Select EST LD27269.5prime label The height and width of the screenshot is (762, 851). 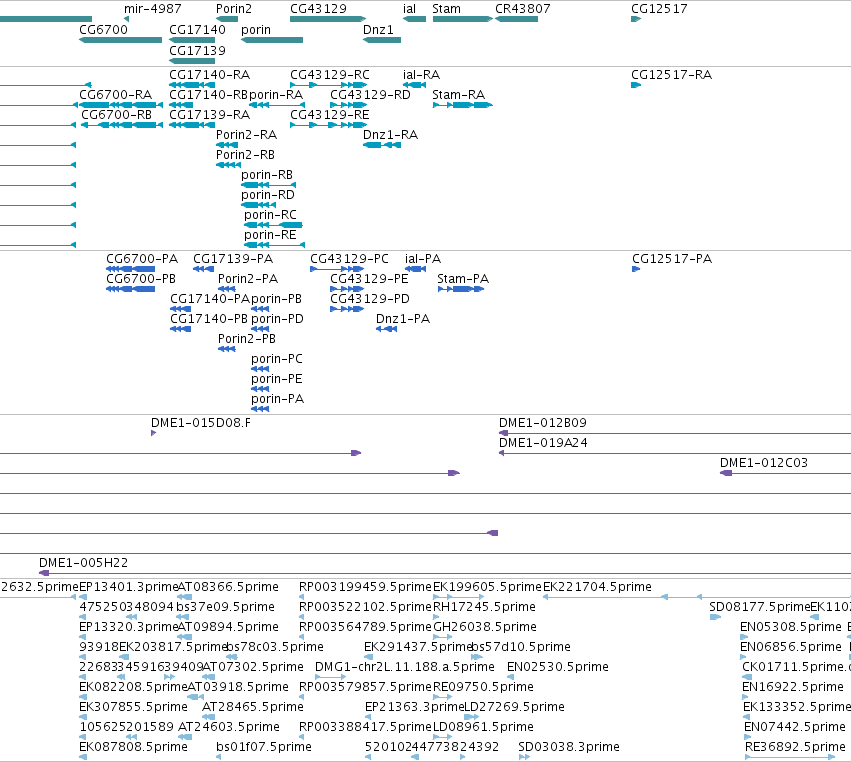pyautogui.click(x=514, y=707)
